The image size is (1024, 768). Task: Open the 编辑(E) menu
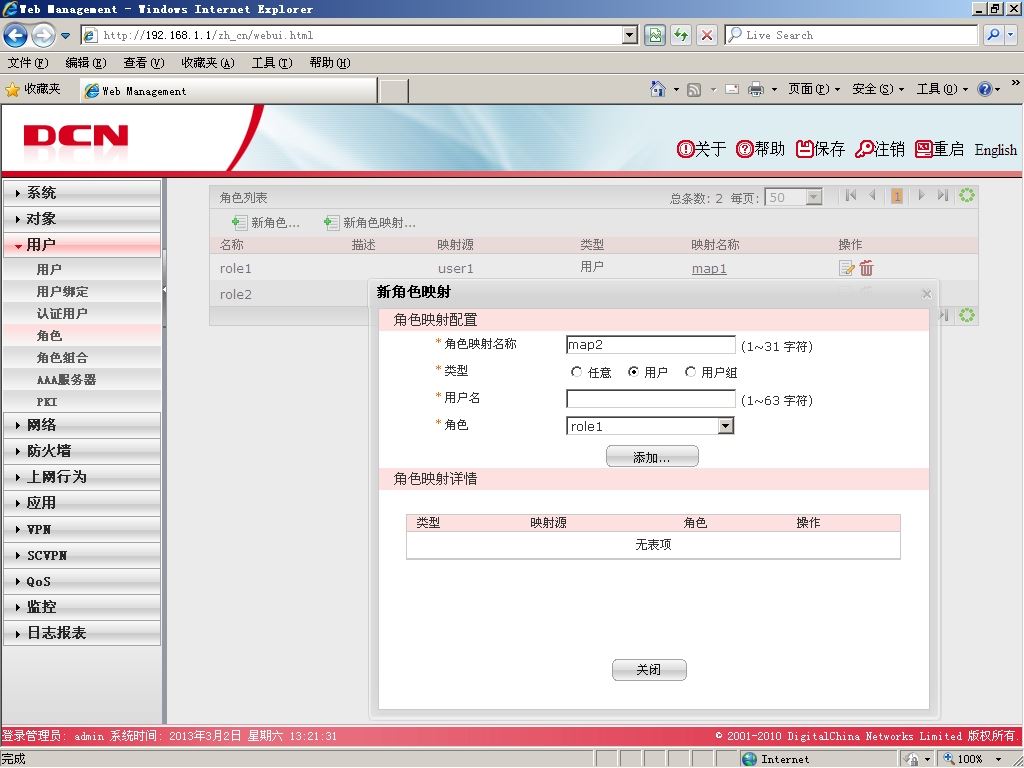(x=86, y=63)
